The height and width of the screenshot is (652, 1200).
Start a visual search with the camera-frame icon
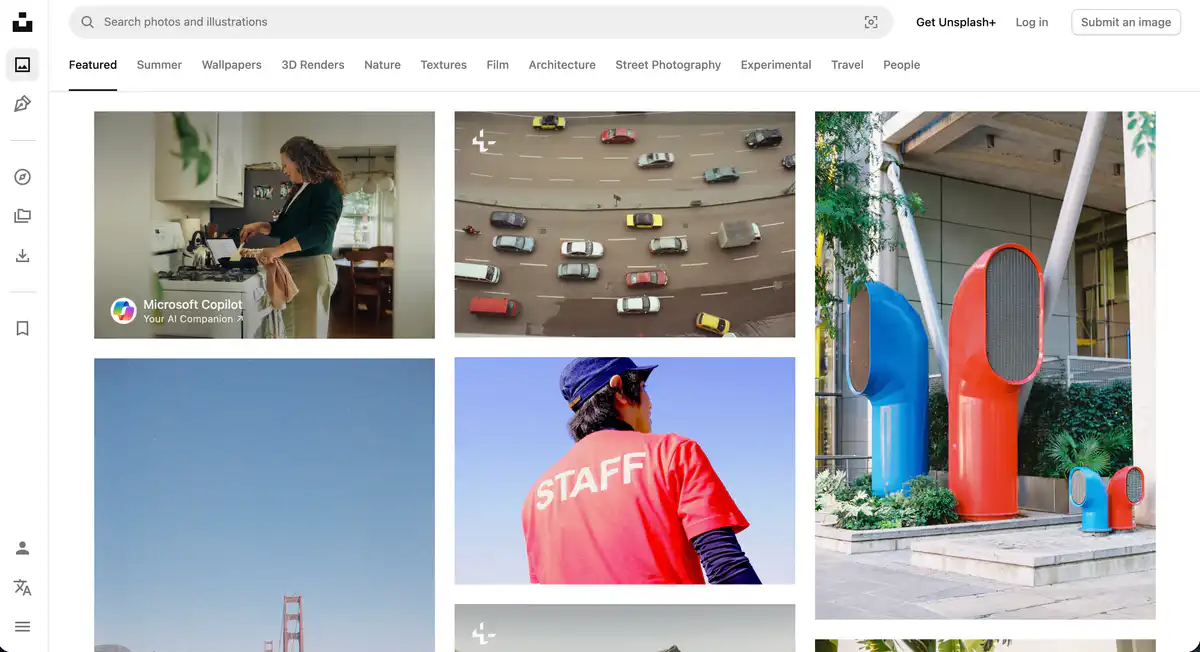pos(871,22)
